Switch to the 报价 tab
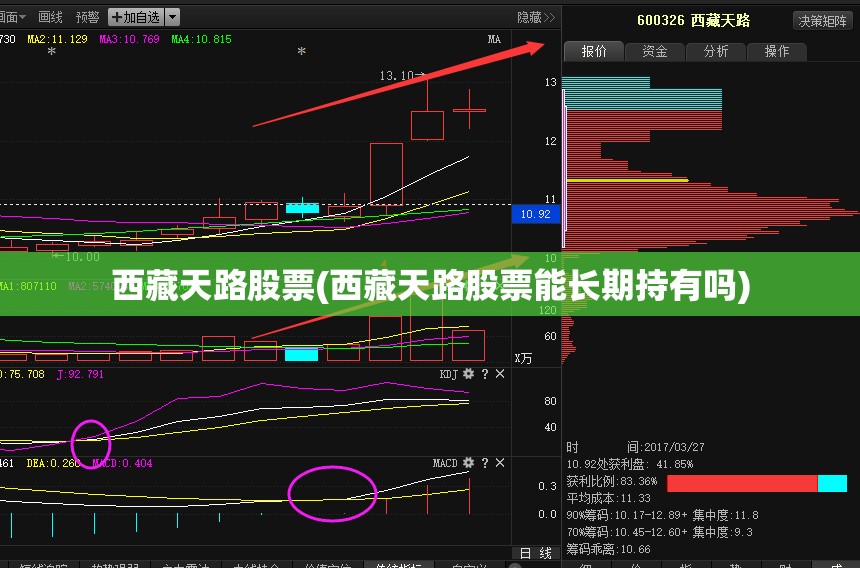 (594, 52)
